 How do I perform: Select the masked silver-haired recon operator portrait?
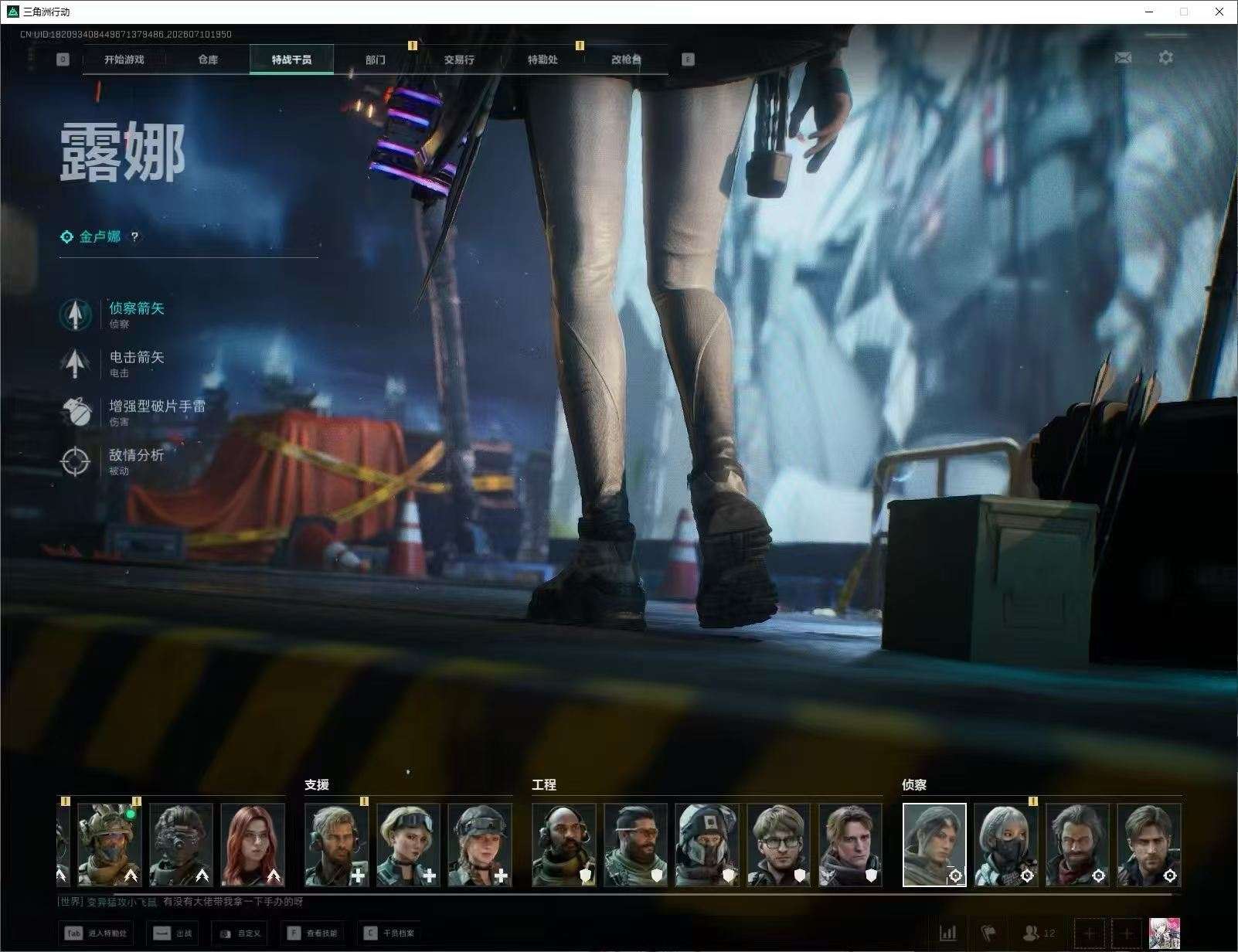1005,845
